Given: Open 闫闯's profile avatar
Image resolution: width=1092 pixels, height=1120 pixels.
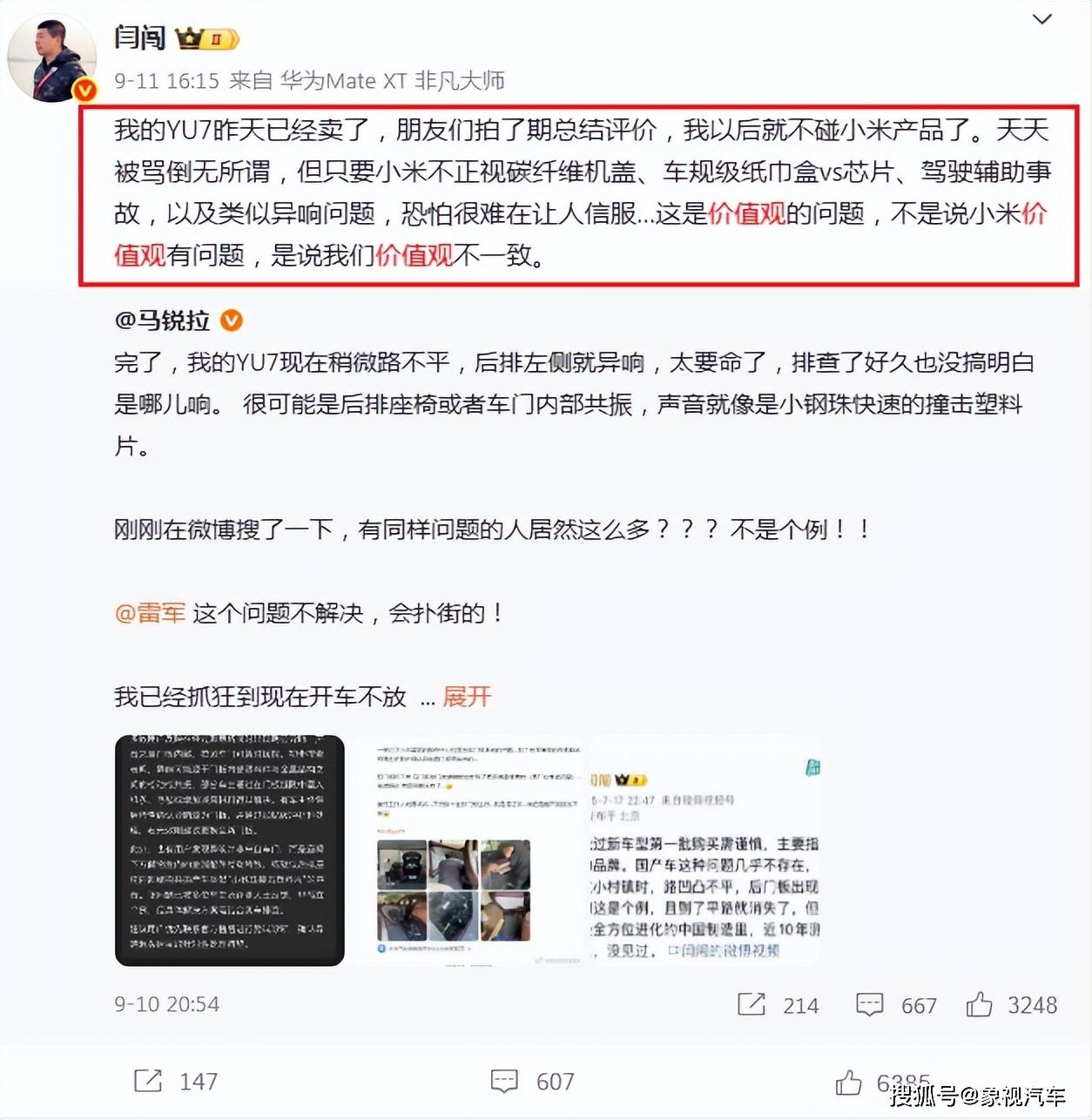Looking at the screenshot, I should [x=51, y=57].
